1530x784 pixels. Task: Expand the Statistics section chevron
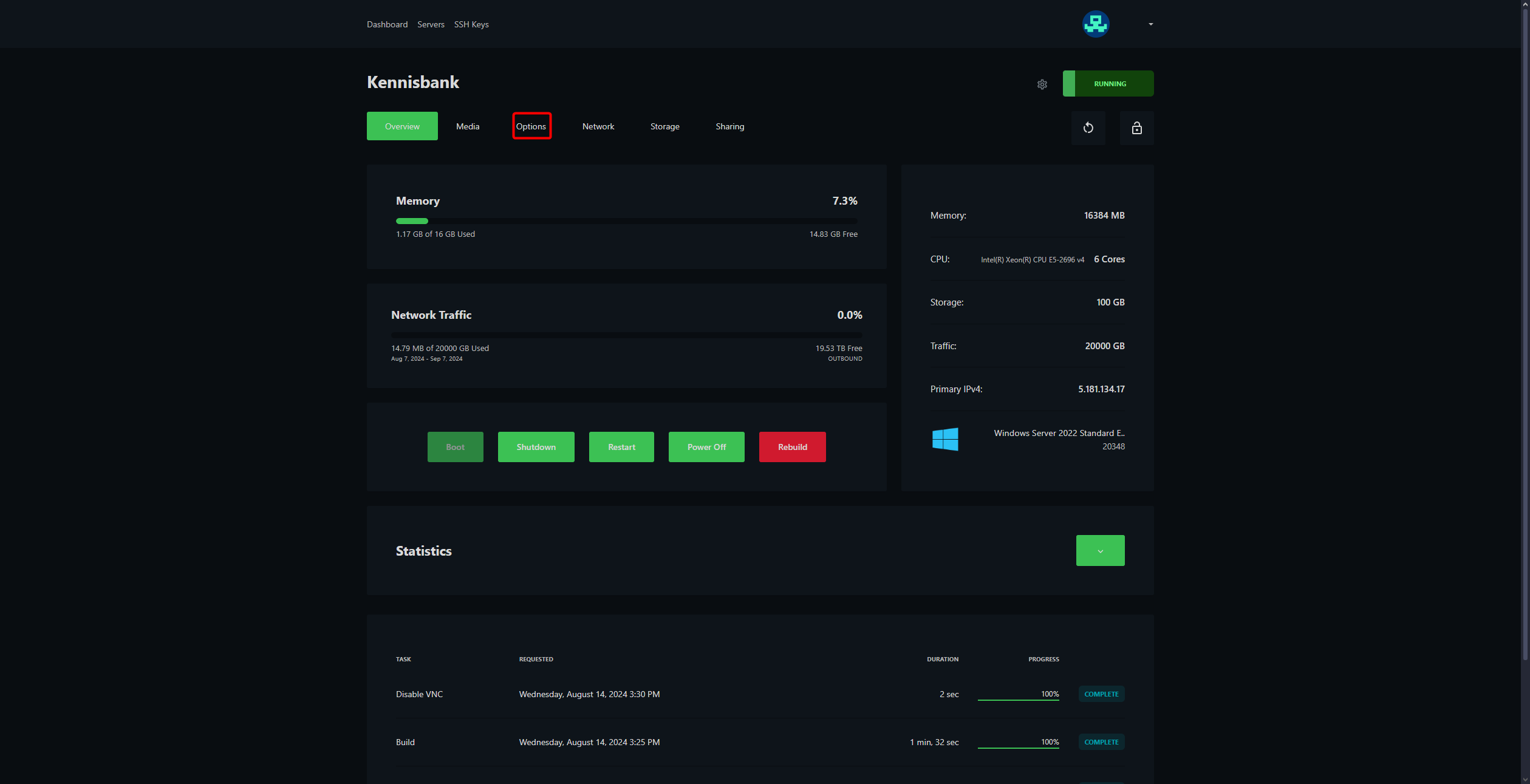click(x=1100, y=551)
